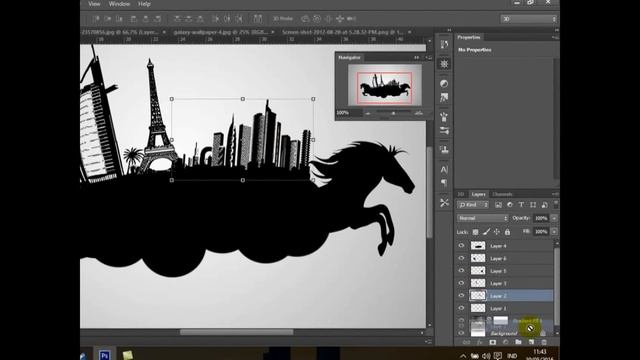Open Opacity slider dropdown arrow

[554, 218]
